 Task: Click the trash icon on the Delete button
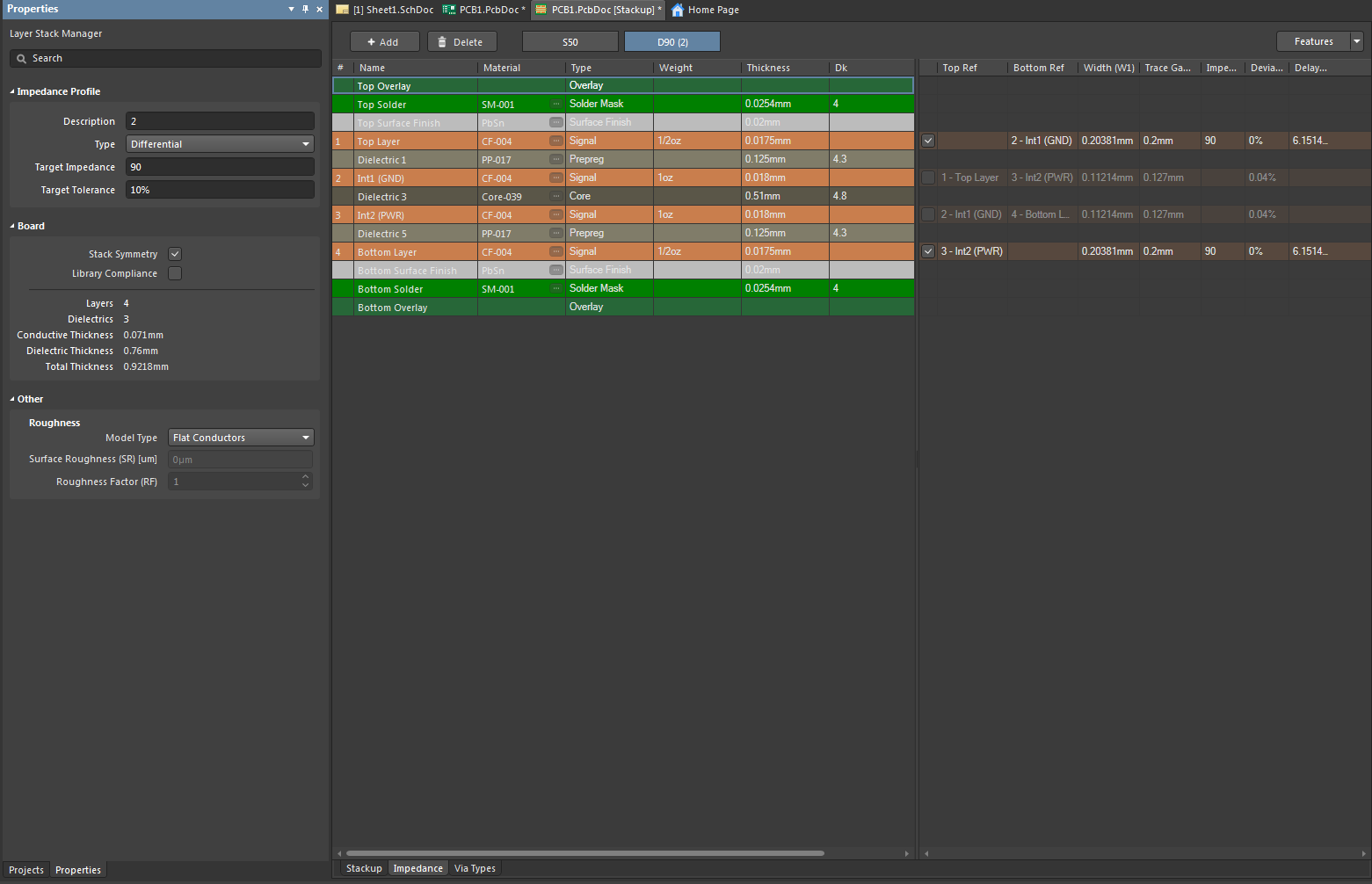pos(441,40)
